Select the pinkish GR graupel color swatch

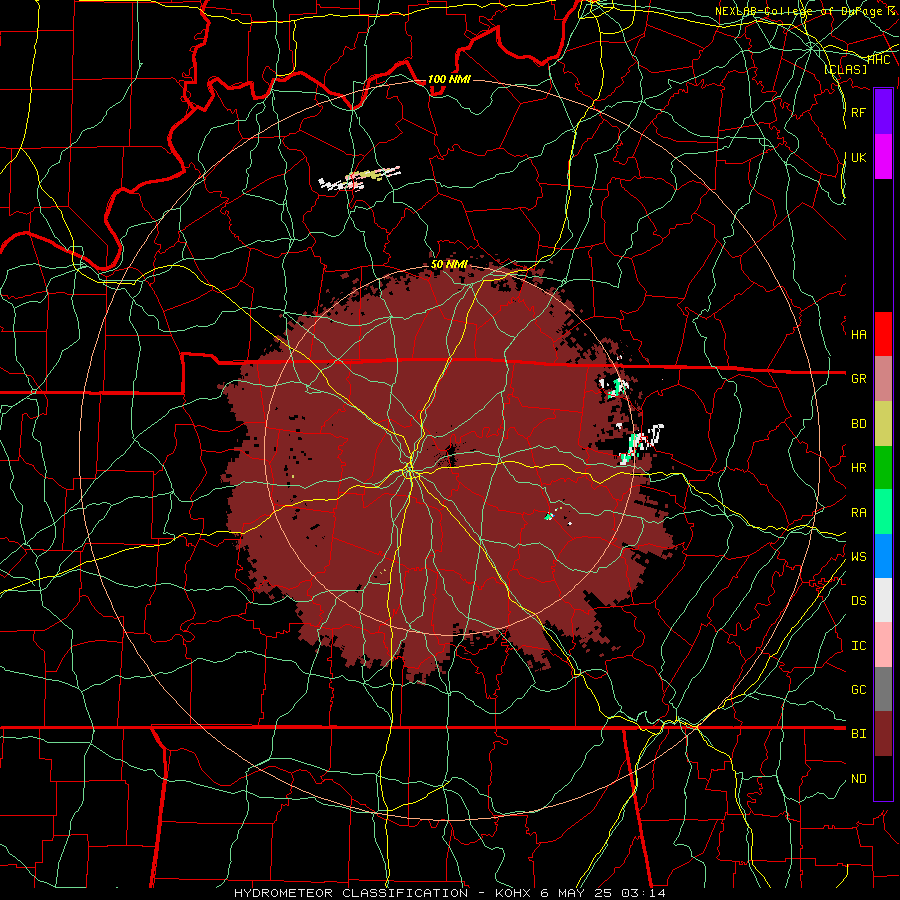pos(883,379)
